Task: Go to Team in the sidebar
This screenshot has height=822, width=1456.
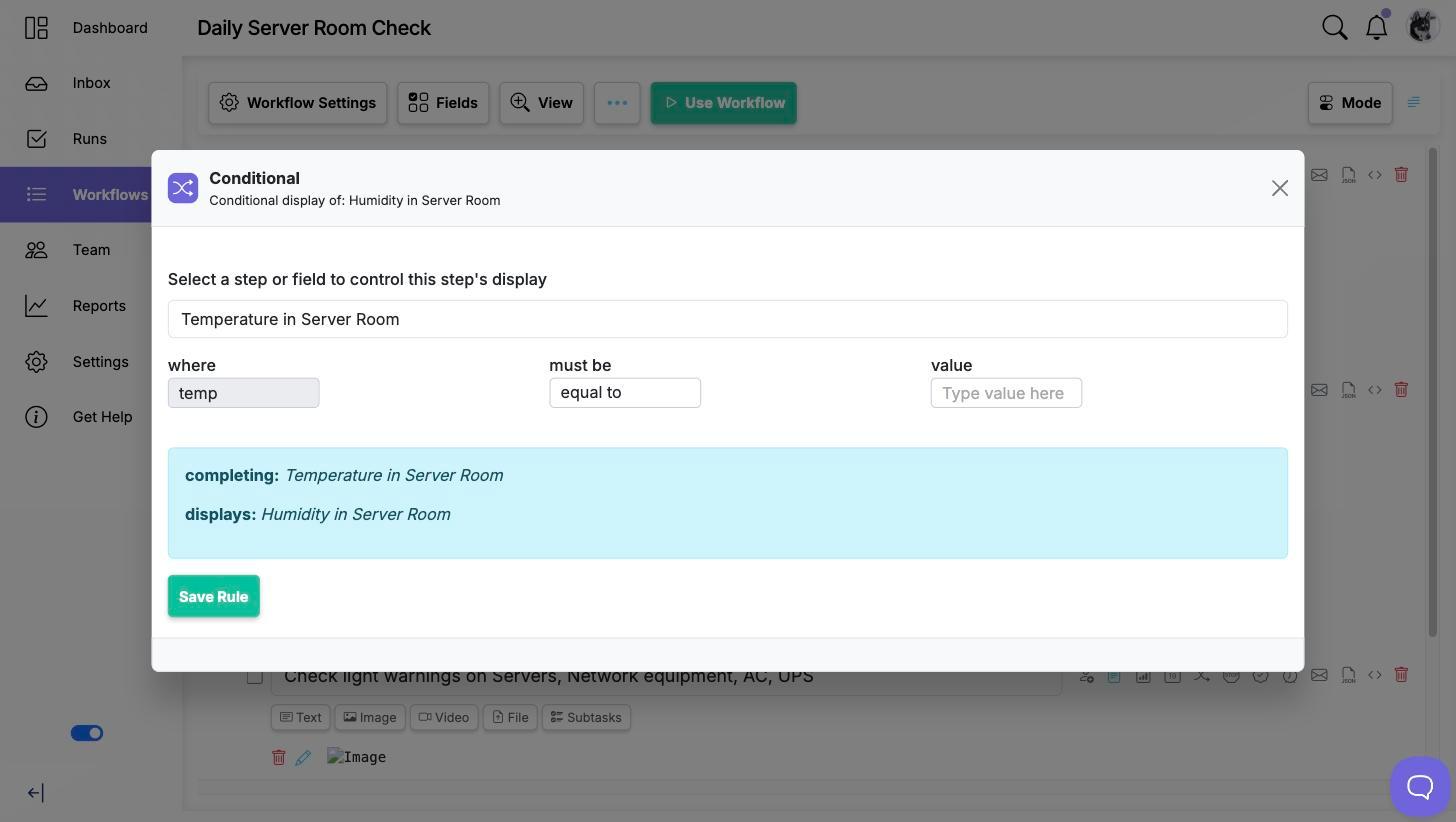Action: click(x=90, y=250)
